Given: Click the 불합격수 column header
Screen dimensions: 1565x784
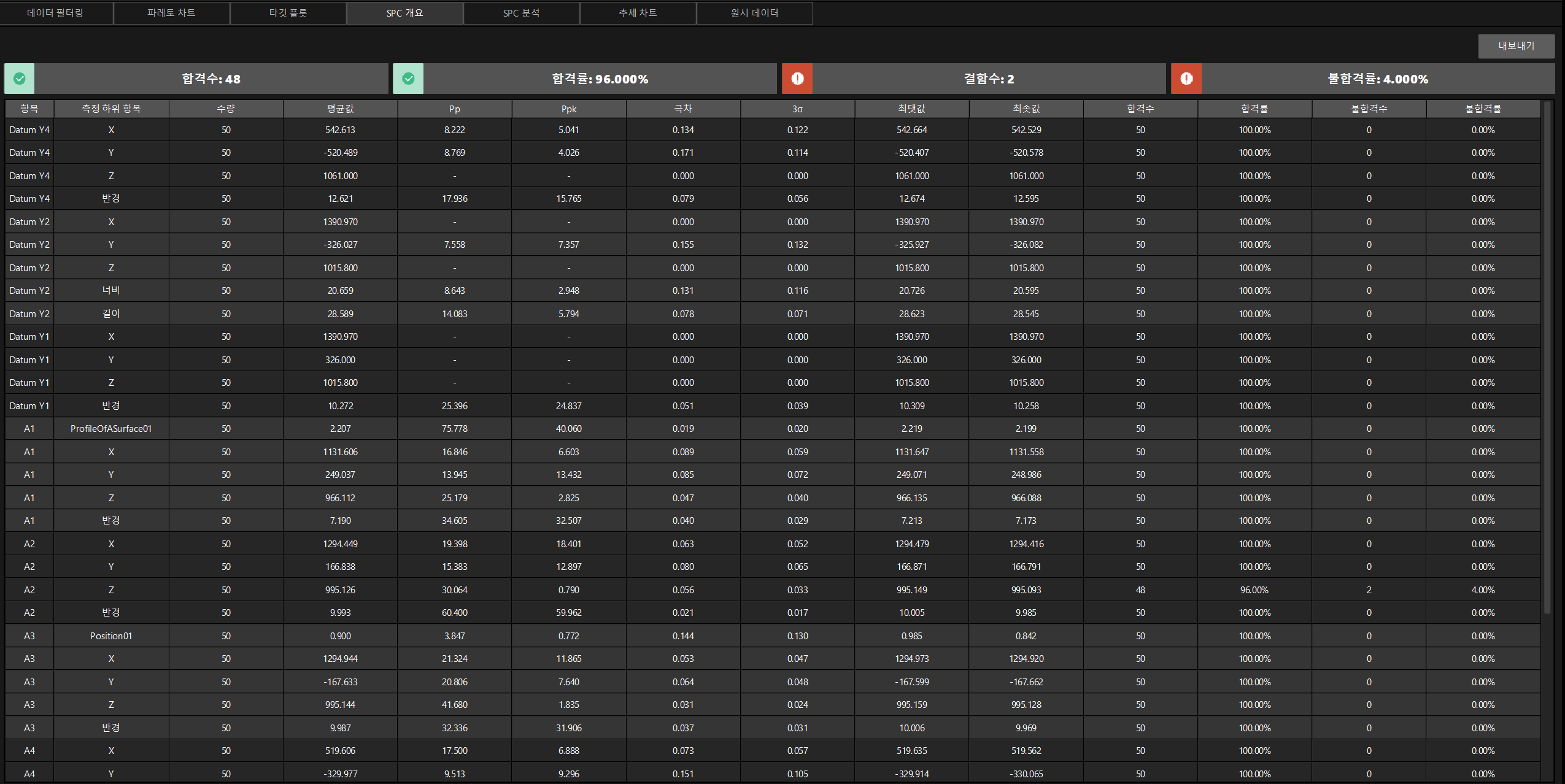Looking at the screenshot, I should 1369,109.
